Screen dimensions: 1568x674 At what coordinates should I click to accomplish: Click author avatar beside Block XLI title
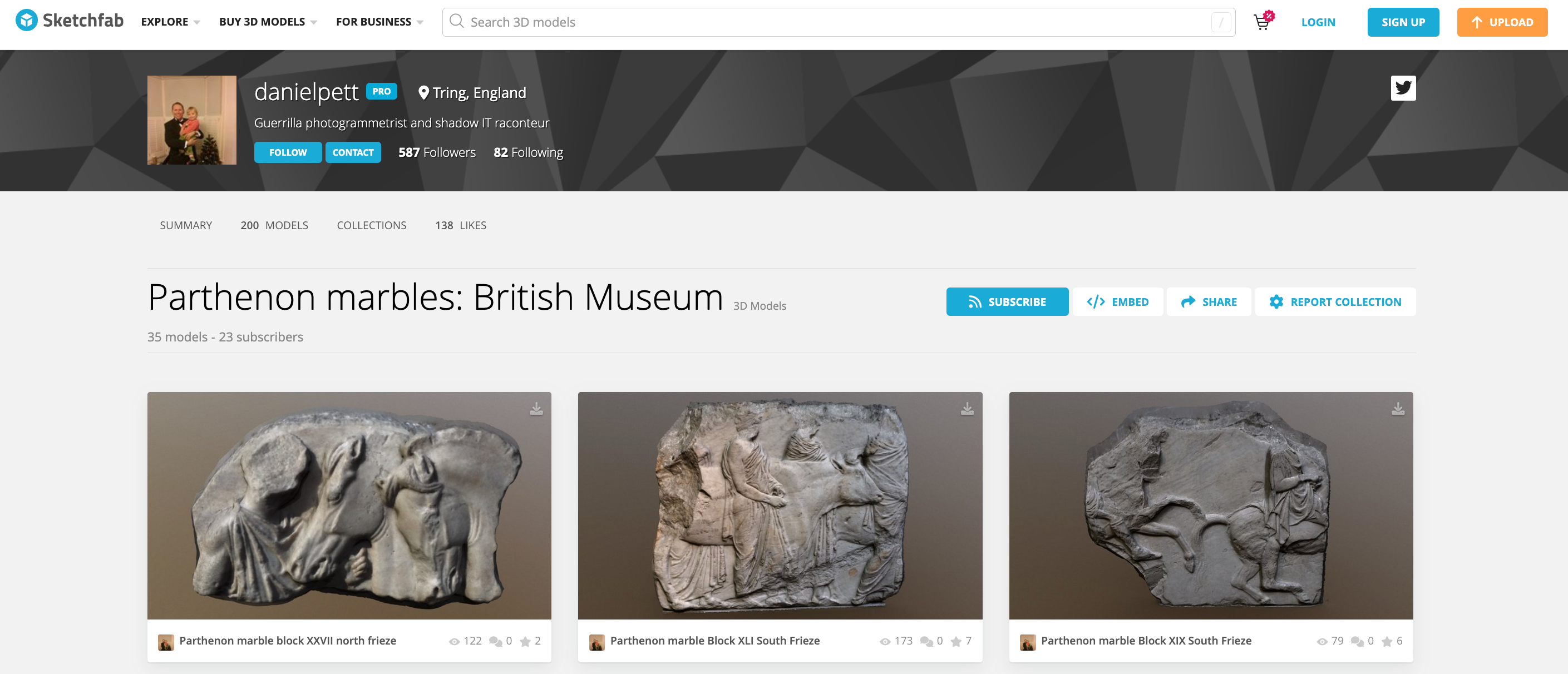(x=596, y=642)
